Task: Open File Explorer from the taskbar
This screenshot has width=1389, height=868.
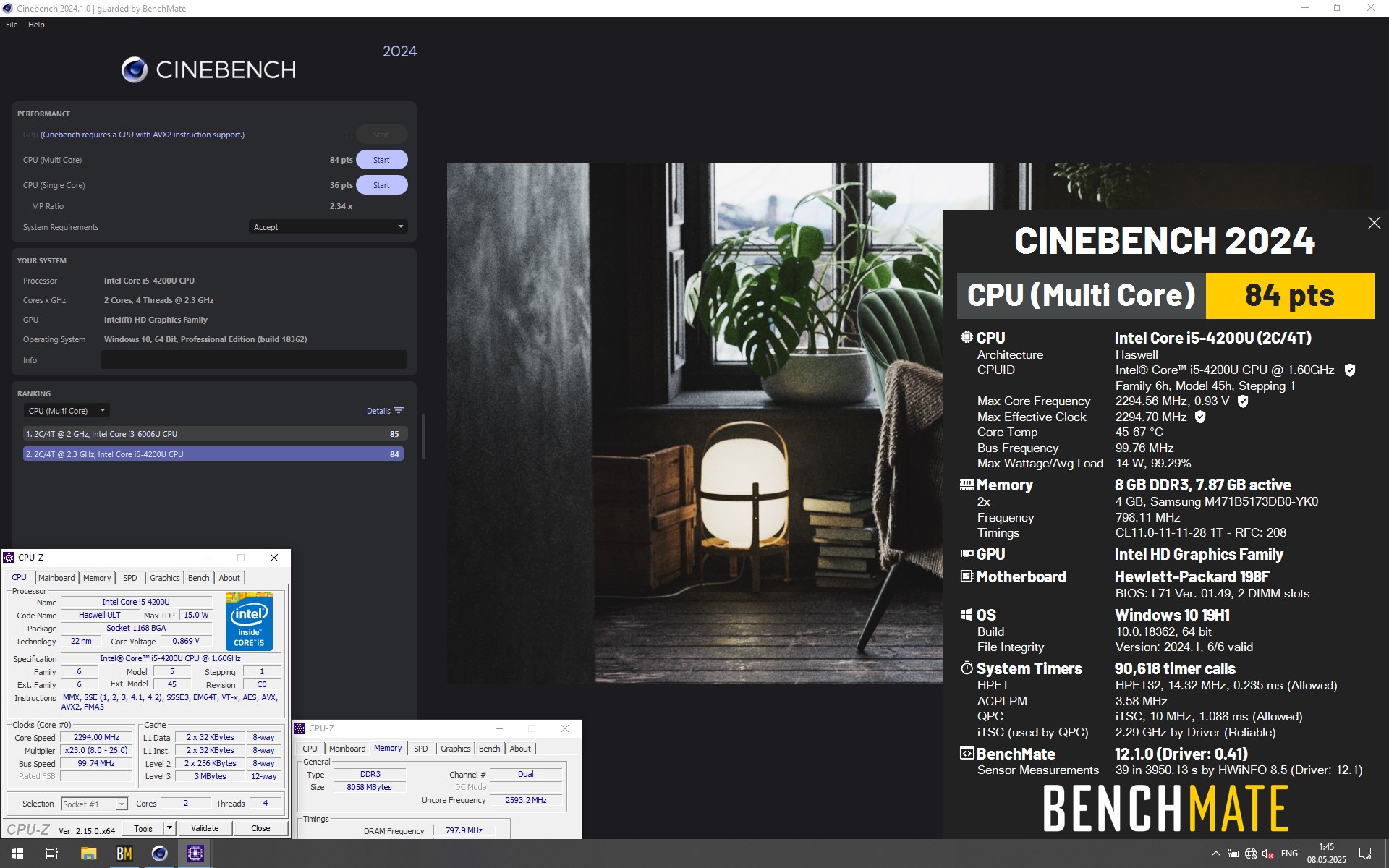Action: pyautogui.click(x=89, y=854)
